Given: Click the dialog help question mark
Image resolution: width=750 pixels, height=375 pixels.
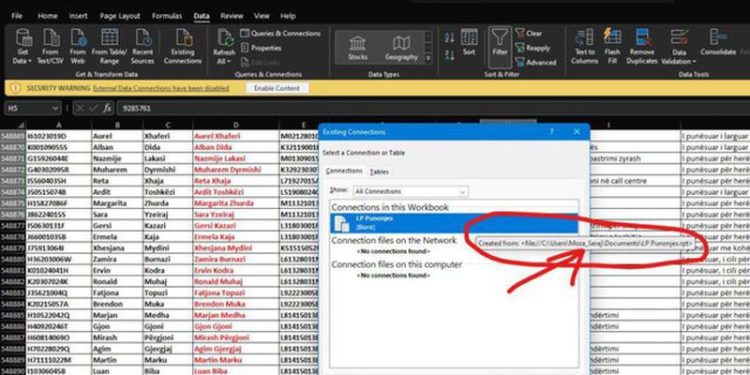Looking at the screenshot, I should coord(551,132).
